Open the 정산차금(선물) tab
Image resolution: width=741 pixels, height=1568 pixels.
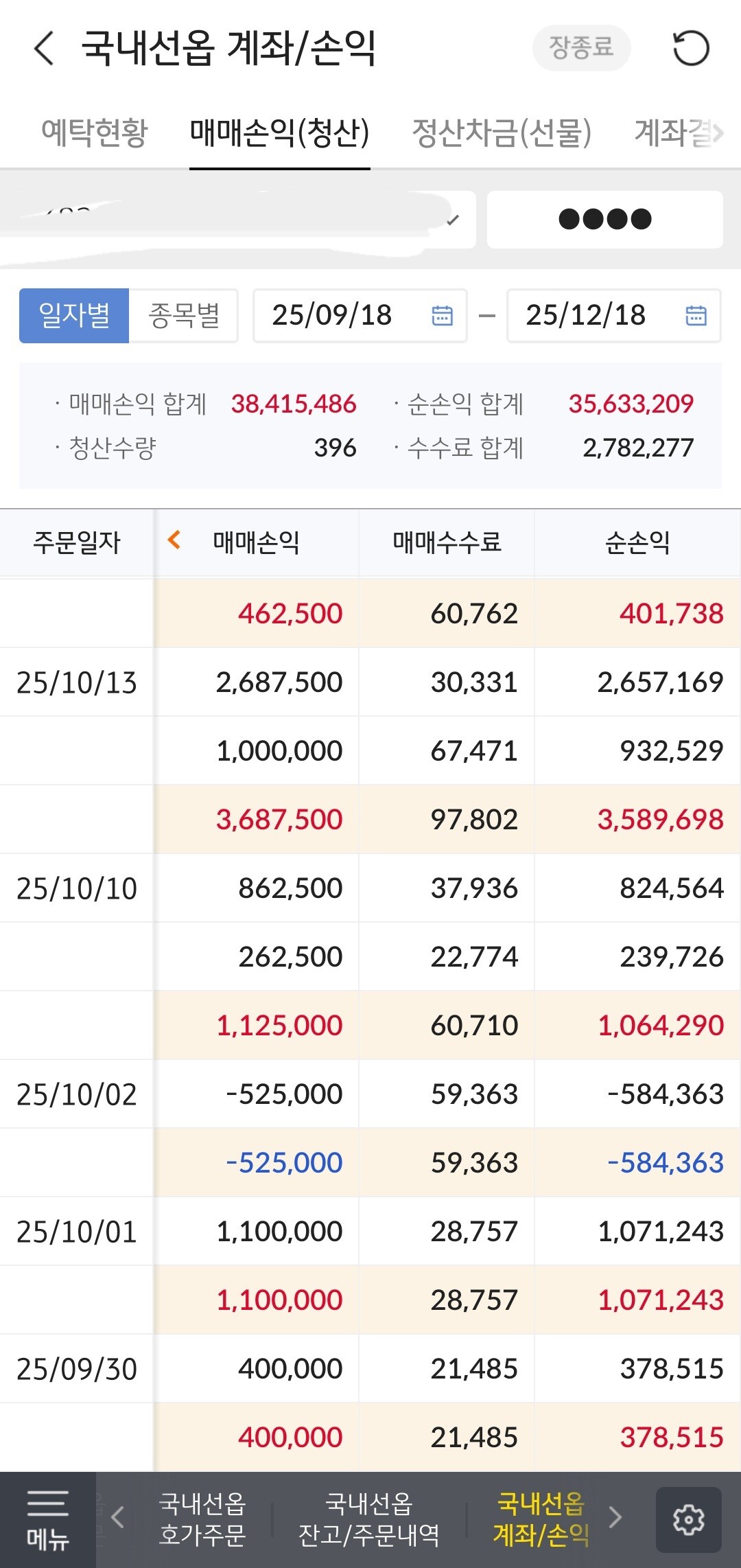[x=502, y=132]
